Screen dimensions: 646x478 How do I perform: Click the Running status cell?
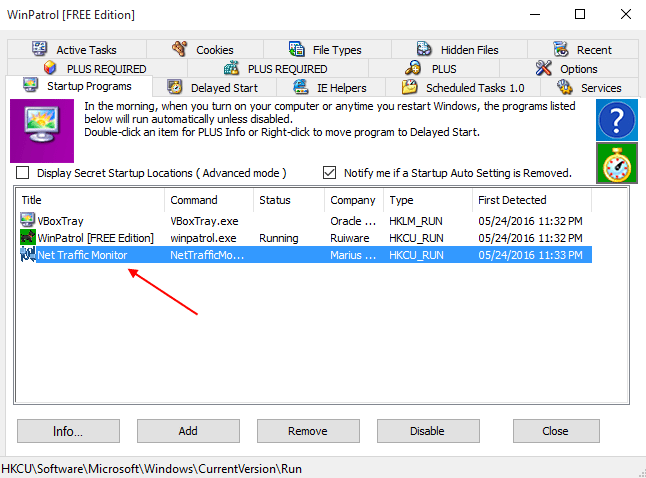(x=279, y=238)
